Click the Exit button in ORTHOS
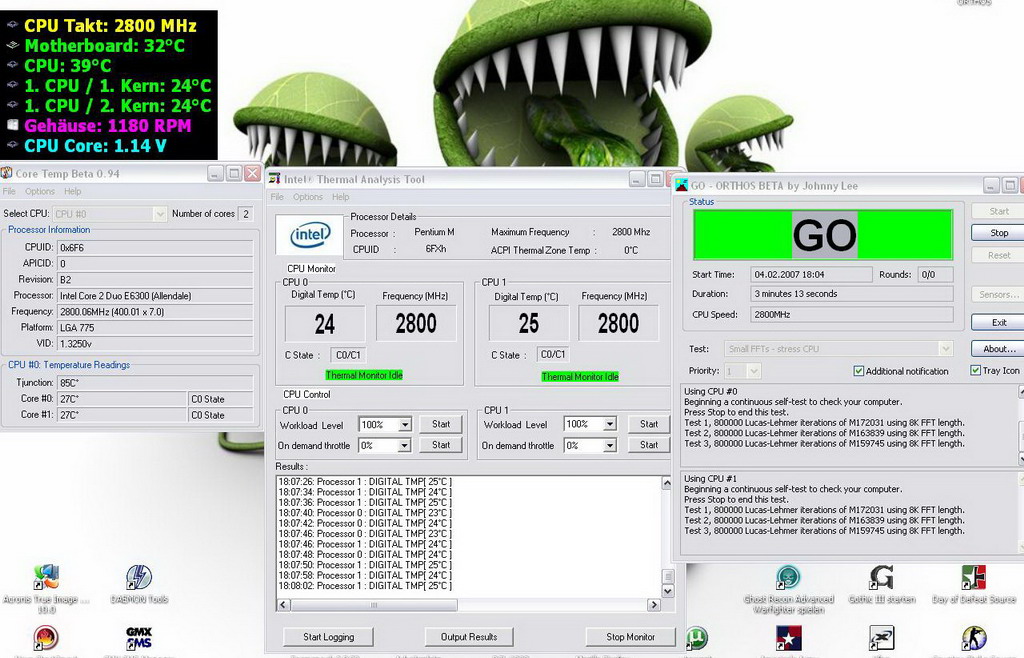The width and height of the screenshot is (1024, 658). point(999,322)
